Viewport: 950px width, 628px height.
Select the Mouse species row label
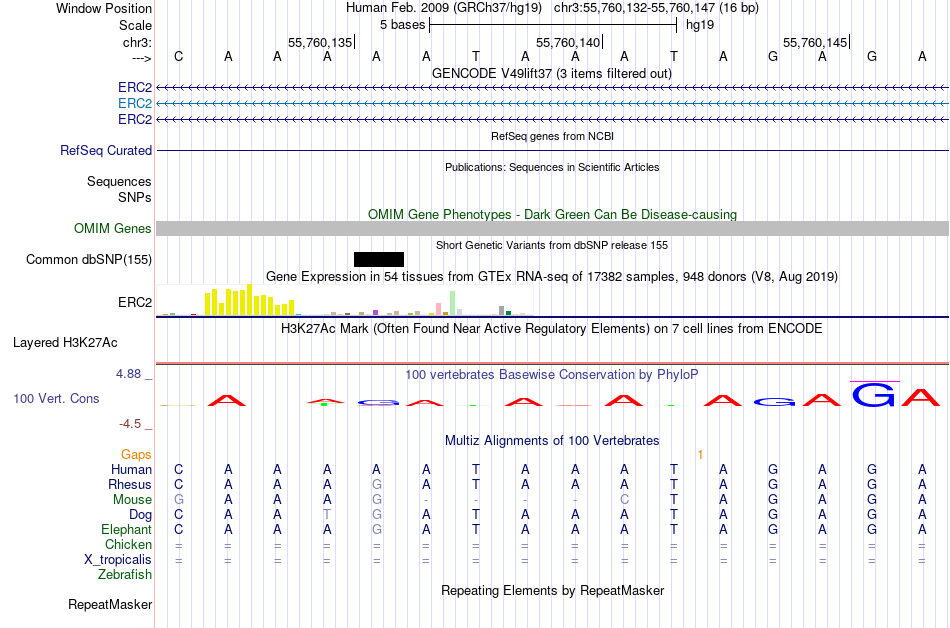click(132, 500)
